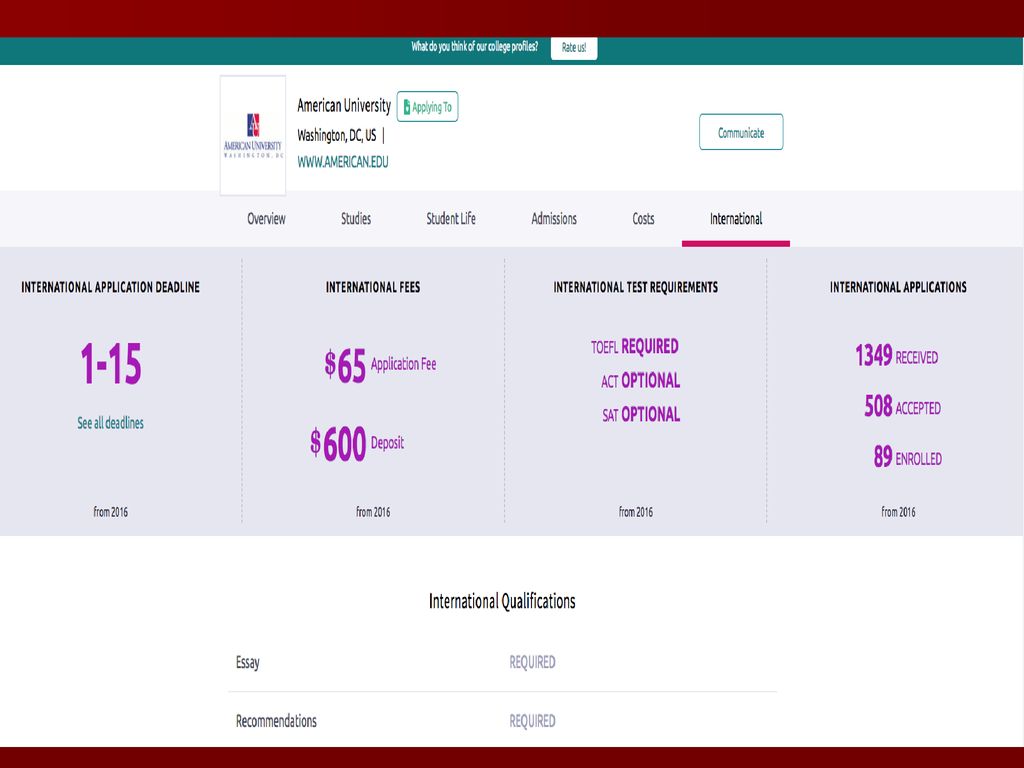Click the Applying To button

click(x=427, y=106)
